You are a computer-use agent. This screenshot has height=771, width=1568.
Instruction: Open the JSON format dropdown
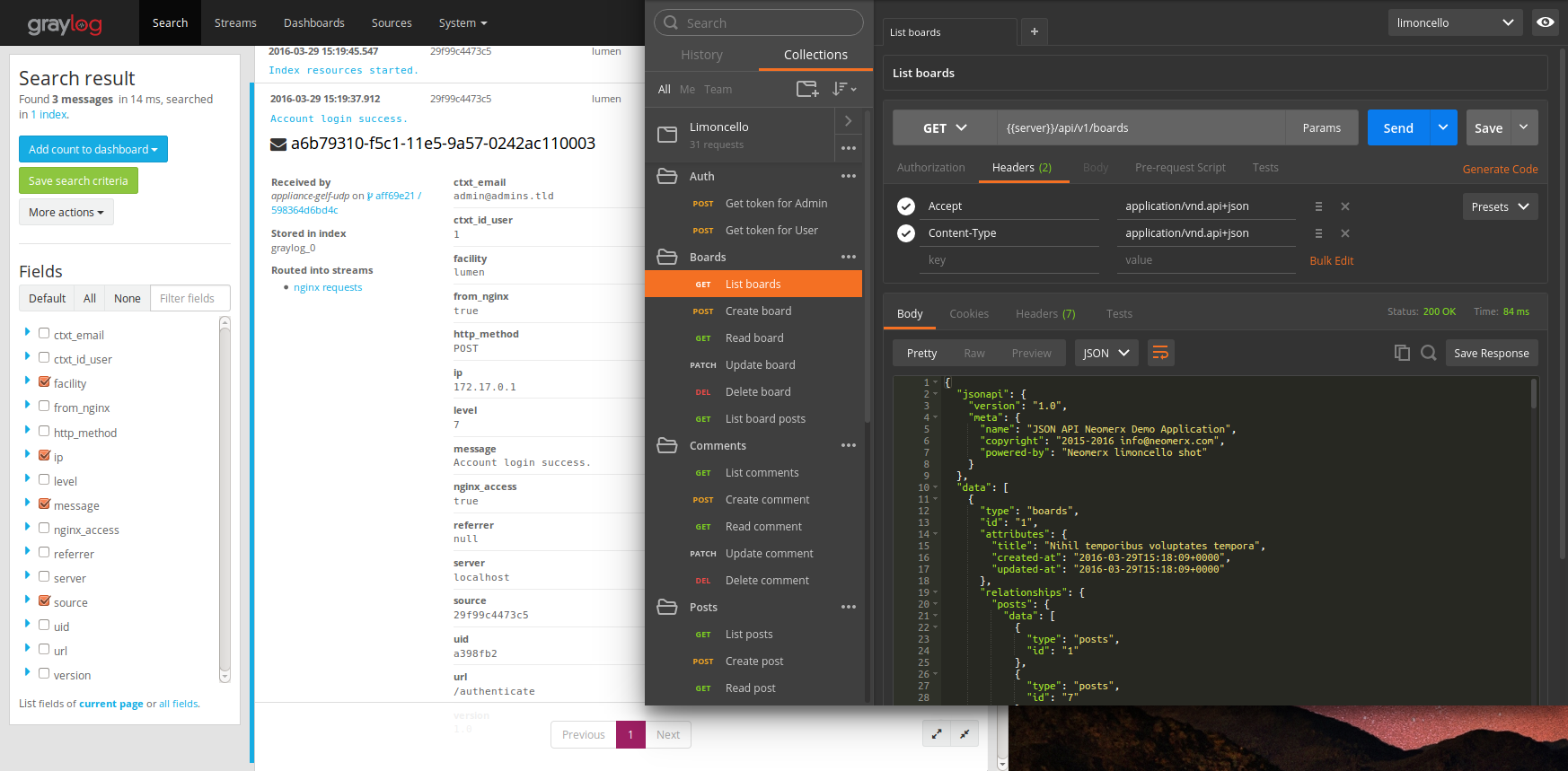click(x=1106, y=353)
